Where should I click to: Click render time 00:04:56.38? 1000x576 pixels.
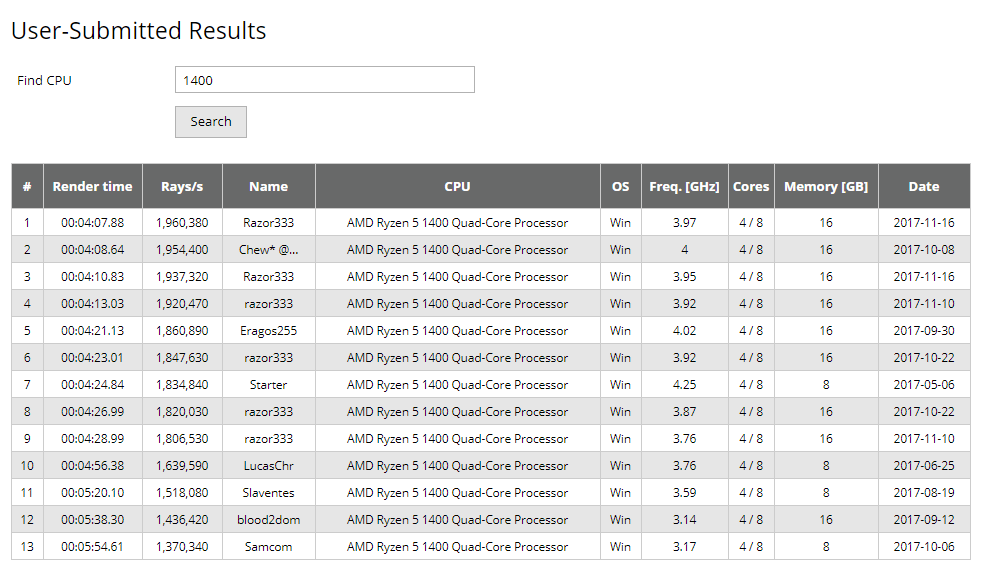pos(92,466)
